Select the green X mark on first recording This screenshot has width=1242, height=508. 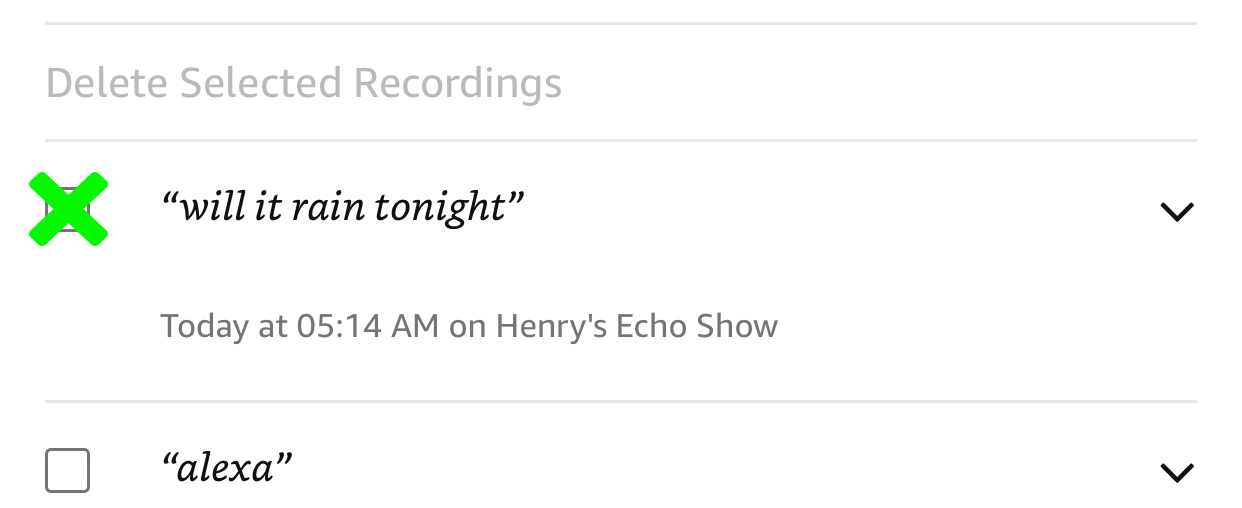point(68,209)
